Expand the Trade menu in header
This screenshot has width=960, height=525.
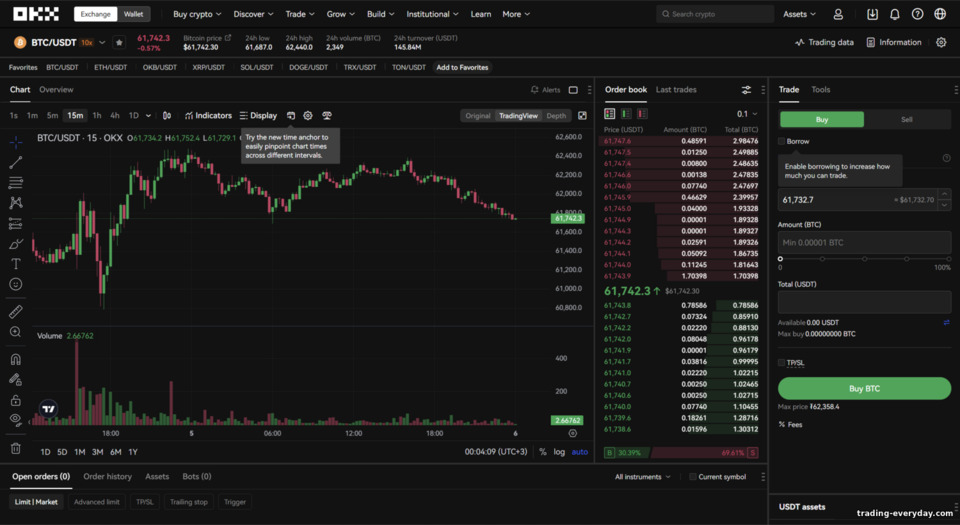tap(300, 14)
